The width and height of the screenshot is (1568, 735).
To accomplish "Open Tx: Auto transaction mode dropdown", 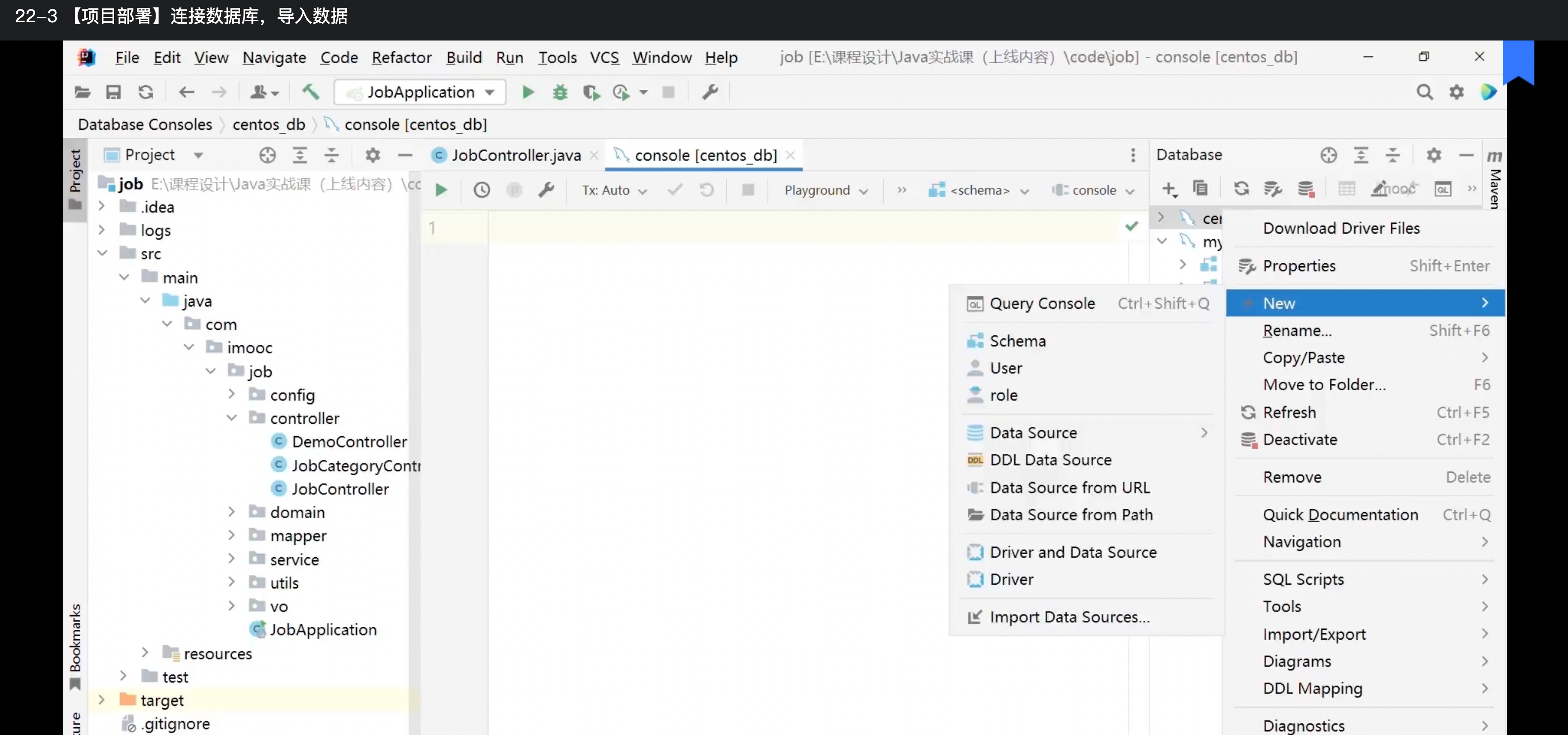I will tap(614, 191).
